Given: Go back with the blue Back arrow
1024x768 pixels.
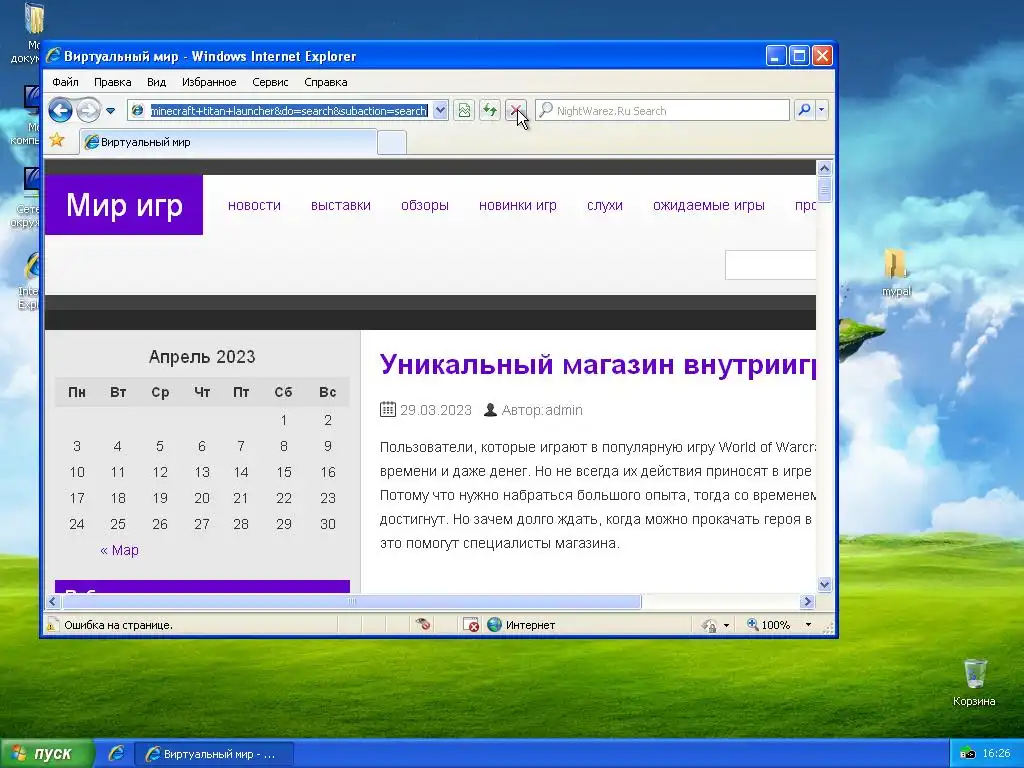Looking at the screenshot, I should pyautogui.click(x=60, y=110).
